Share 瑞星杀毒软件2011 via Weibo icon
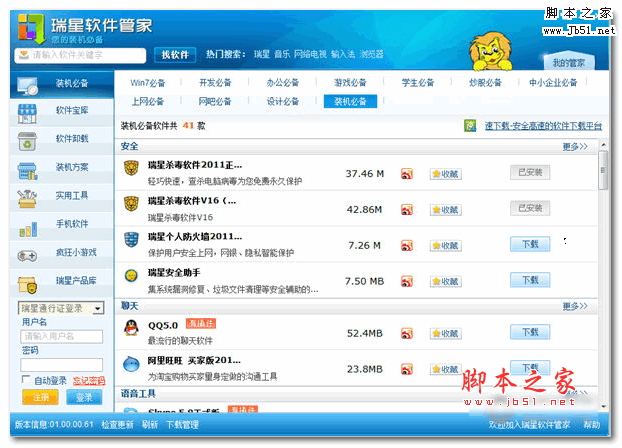The height and width of the screenshot is (448, 622). [x=407, y=173]
